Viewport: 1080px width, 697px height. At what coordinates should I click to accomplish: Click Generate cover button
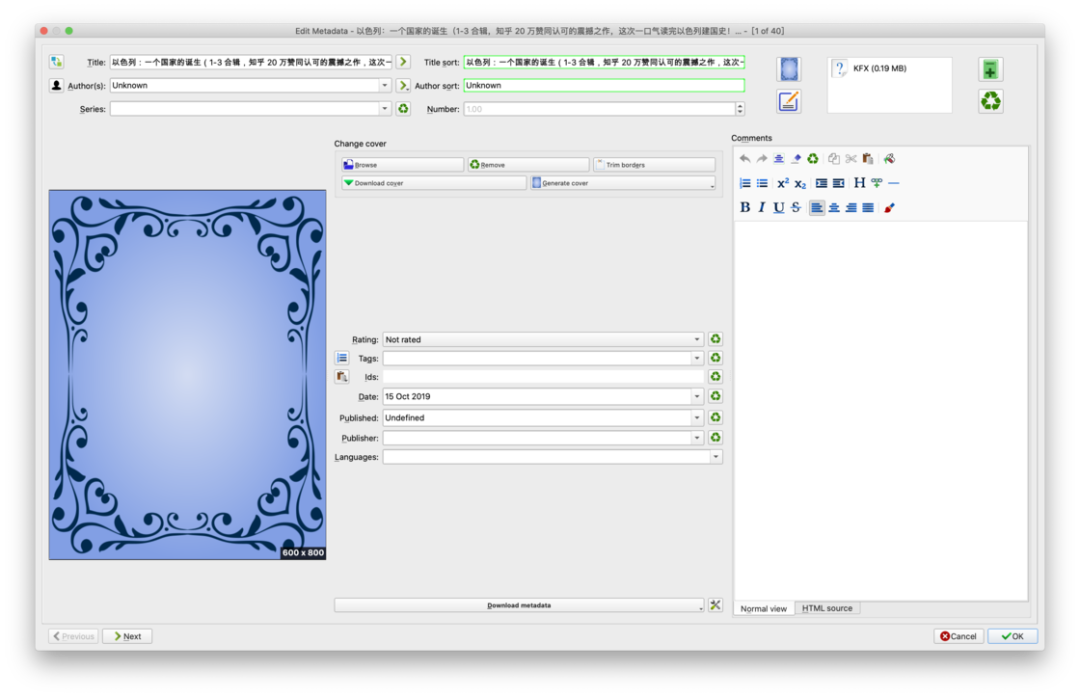point(623,183)
